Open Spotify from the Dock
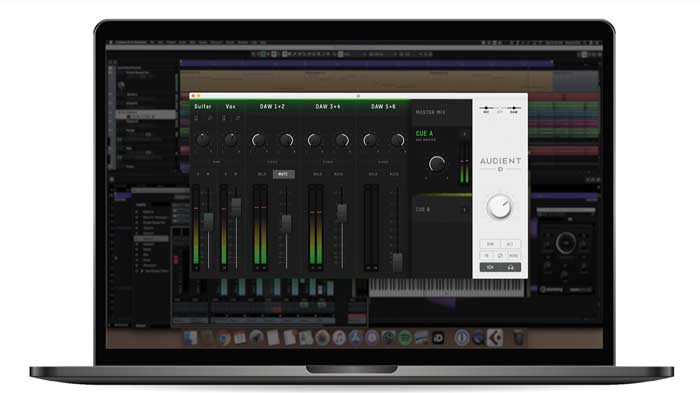Screen dimensions: 700x393 coord(405,338)
